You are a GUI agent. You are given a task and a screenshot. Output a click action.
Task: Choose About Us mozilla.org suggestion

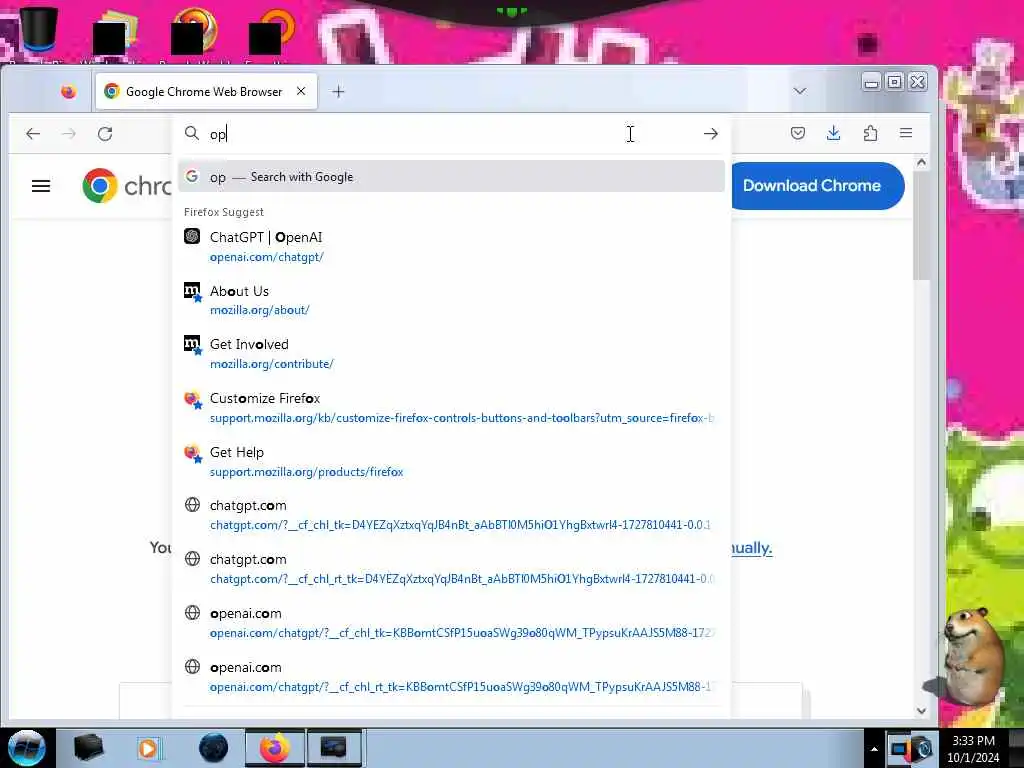point(451,300)
